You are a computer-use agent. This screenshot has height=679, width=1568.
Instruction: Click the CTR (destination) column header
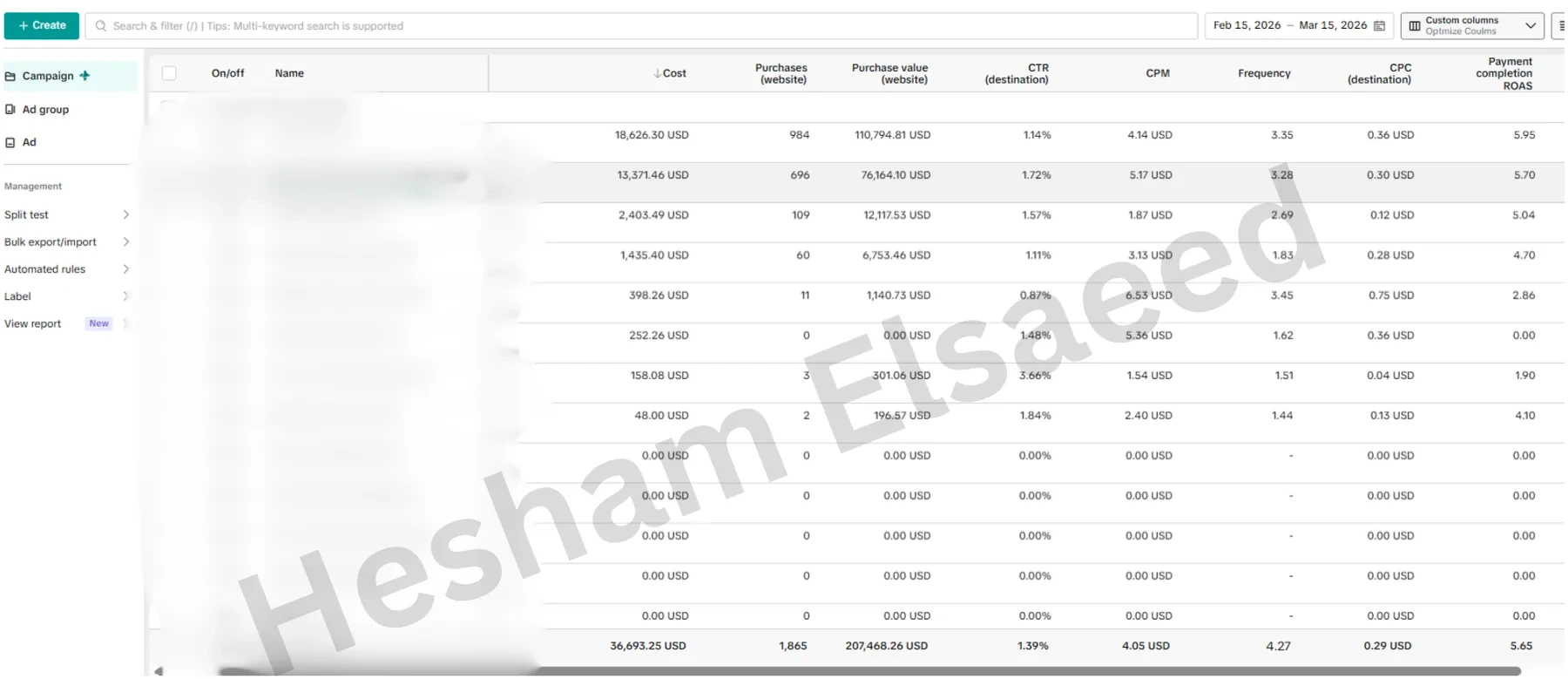1017,73
